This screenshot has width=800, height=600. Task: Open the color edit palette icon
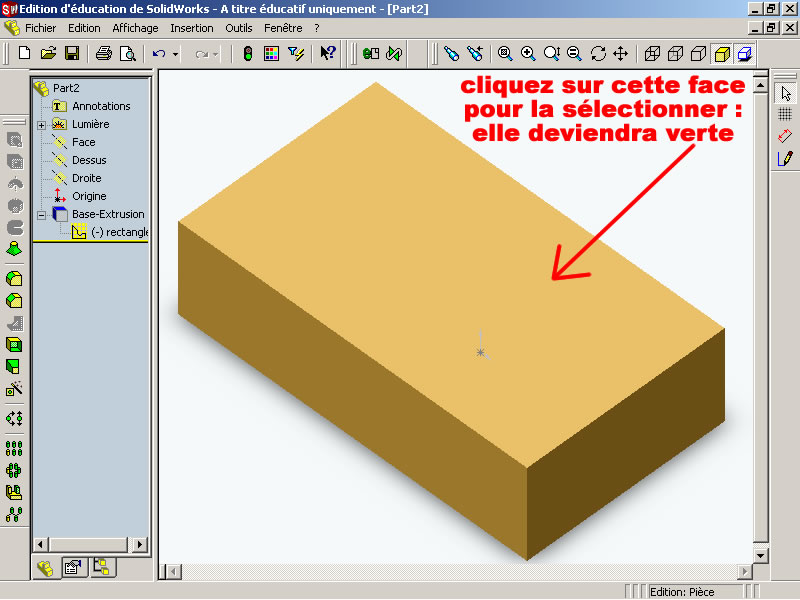coord(271,53)
